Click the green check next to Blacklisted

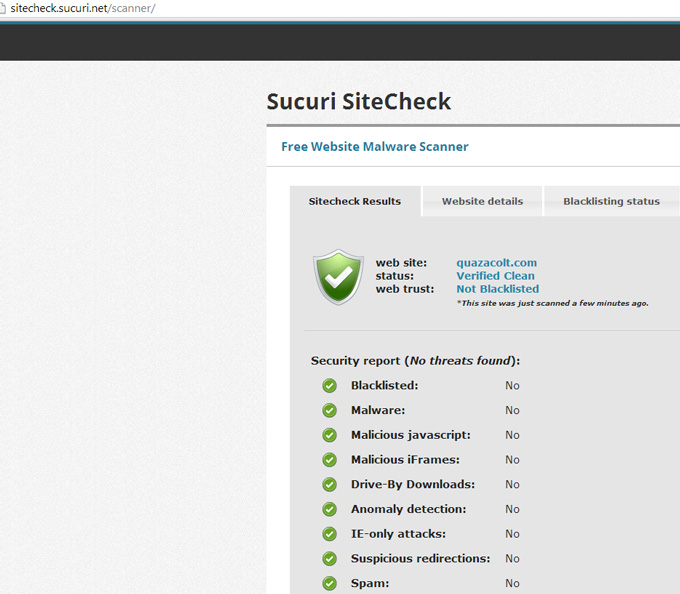point(330,385)
